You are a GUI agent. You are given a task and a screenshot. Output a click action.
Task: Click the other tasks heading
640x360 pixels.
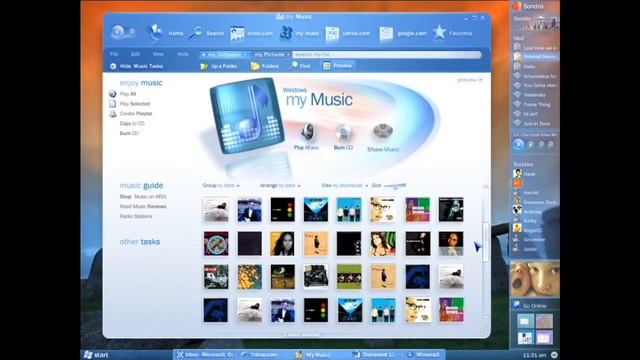pyautogui.click(x=140, y=242)
